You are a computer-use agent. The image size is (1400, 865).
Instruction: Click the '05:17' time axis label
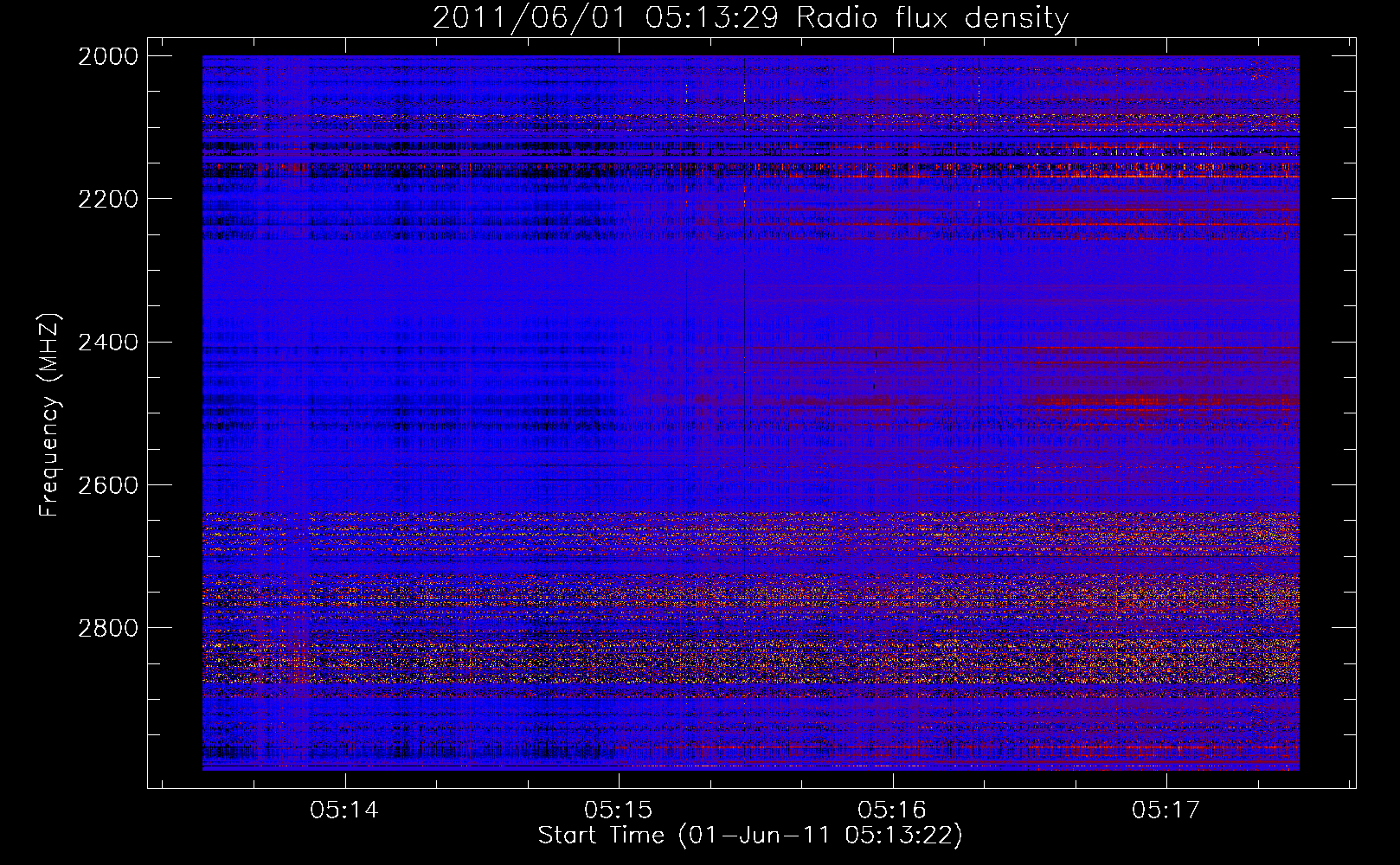1166,811
